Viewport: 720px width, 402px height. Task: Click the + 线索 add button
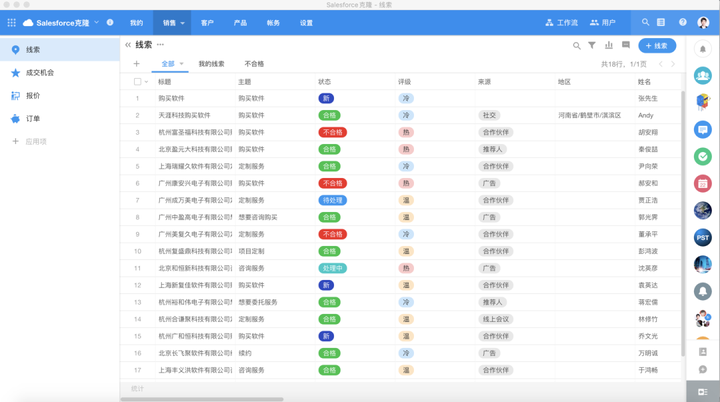pyautogui.click(x=657, y=45)
